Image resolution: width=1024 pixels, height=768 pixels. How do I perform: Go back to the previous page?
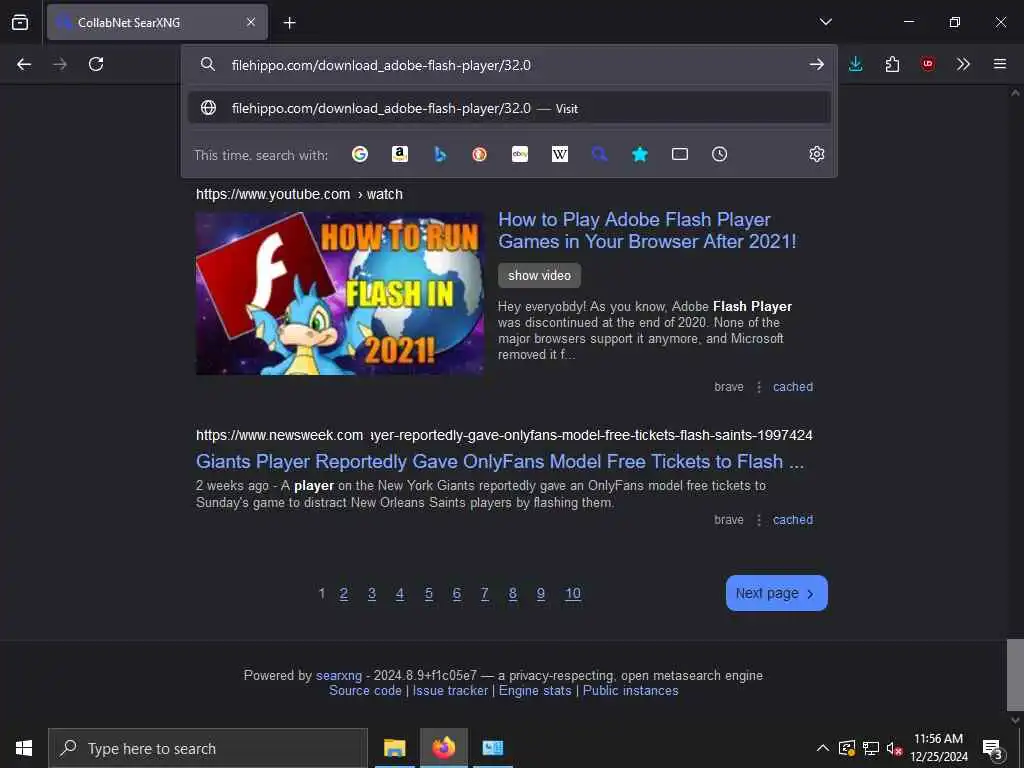tap(24, 64)
